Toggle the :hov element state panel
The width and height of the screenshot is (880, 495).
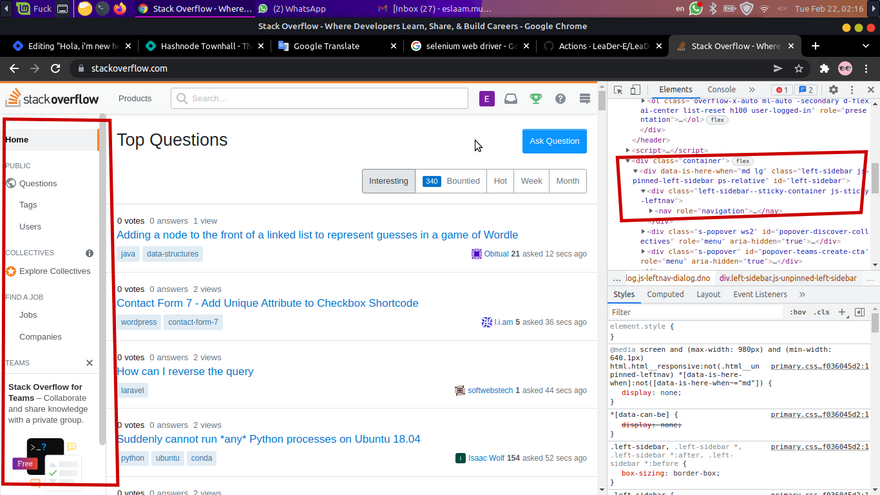(798, 312)
